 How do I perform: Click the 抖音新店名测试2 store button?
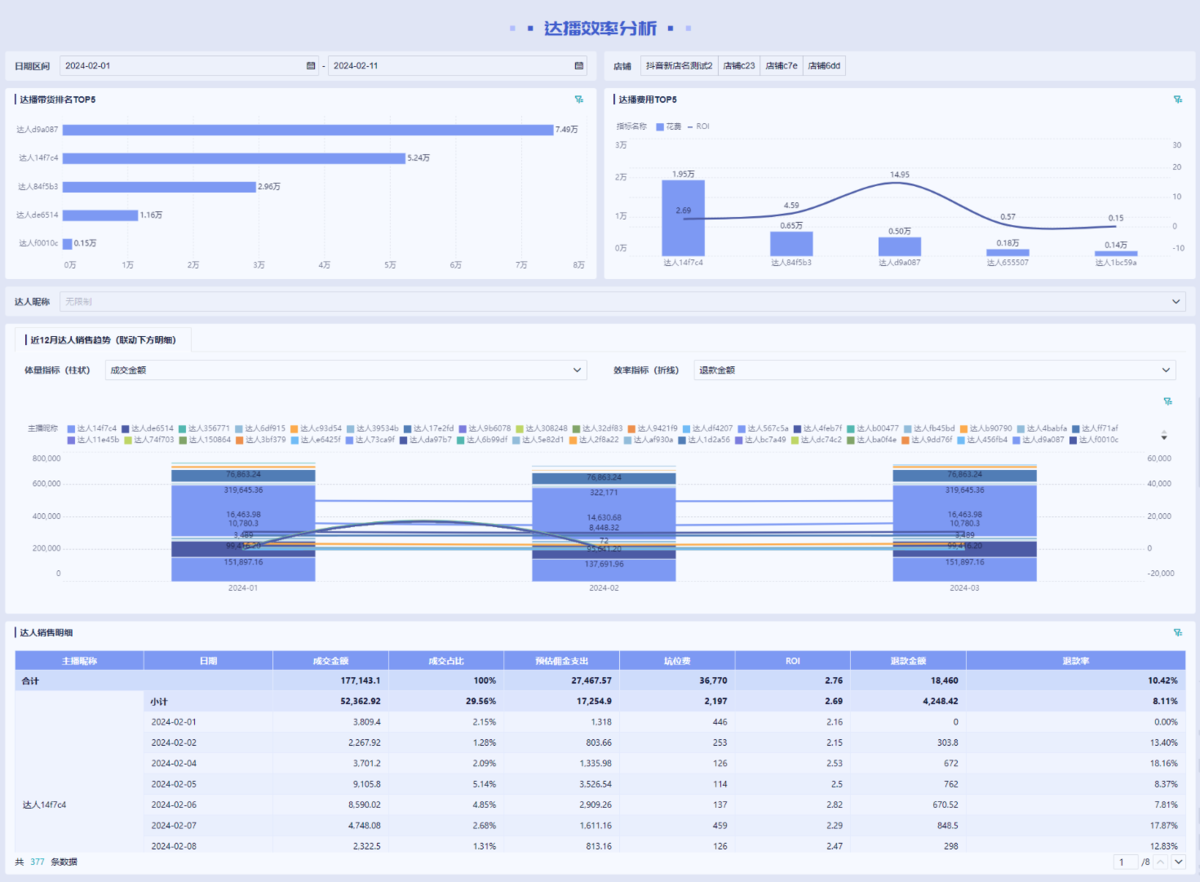point(679,66)
